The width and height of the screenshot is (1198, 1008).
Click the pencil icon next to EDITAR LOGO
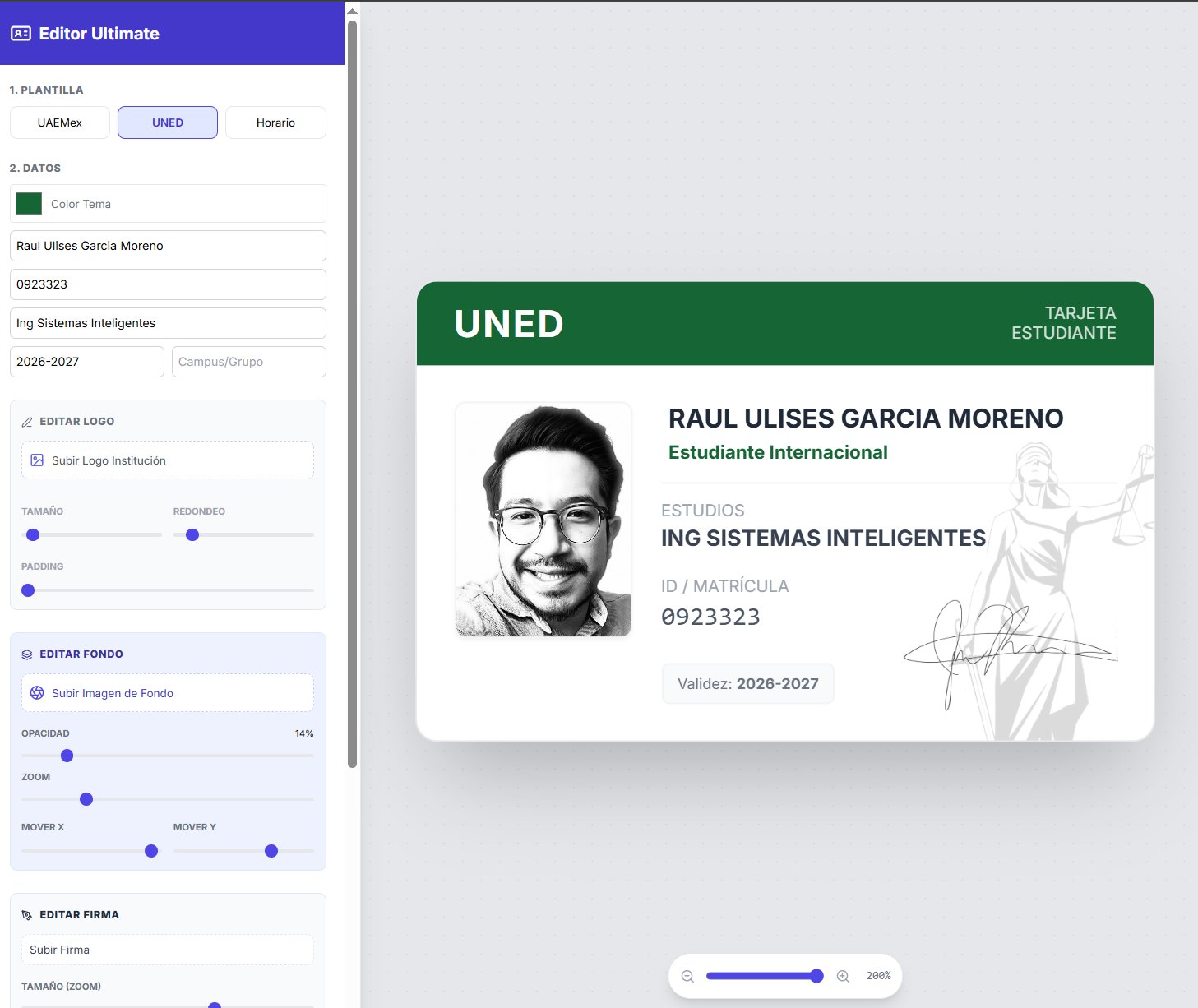(x=27, y=422)
